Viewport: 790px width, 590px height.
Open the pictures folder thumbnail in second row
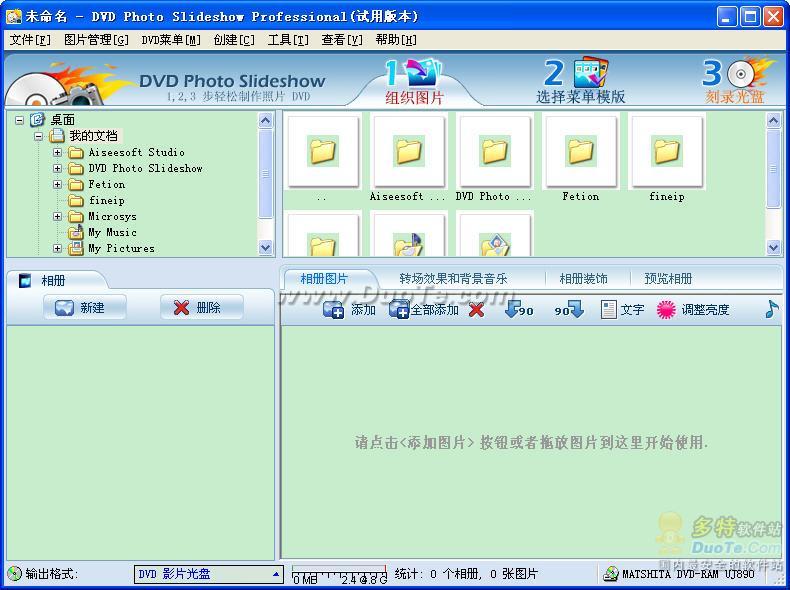pos(495,236)
